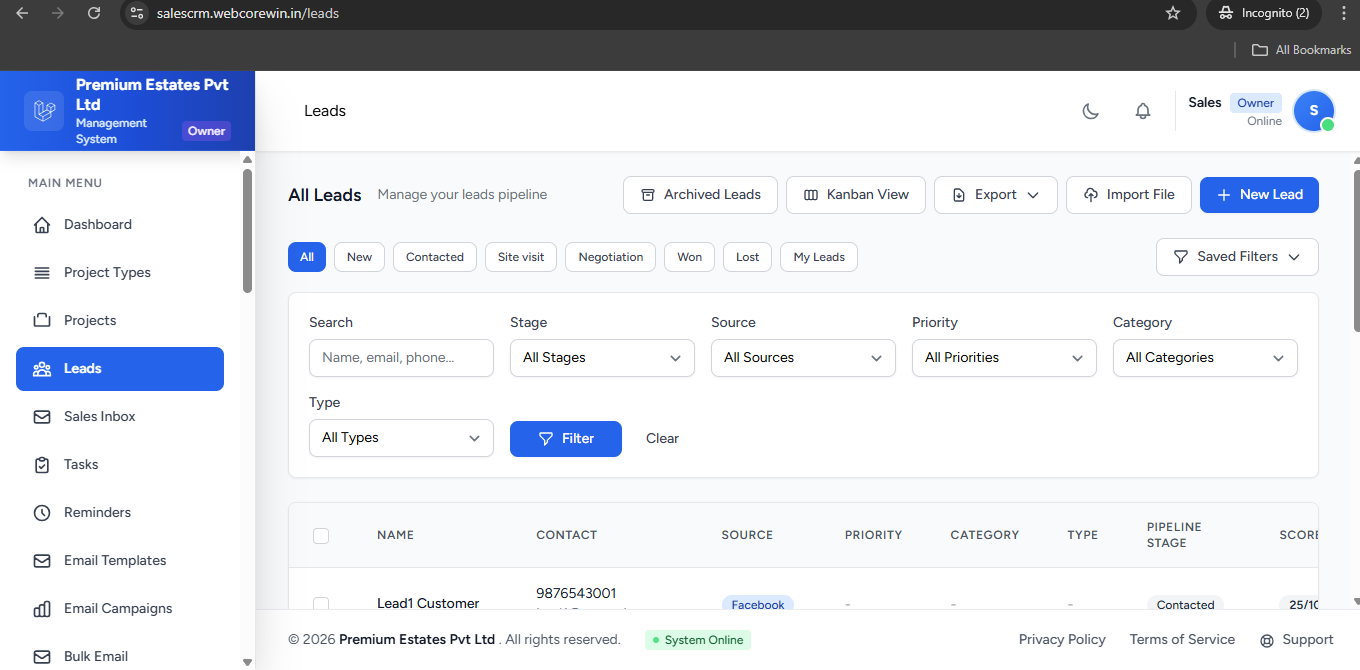Clear the applied filters
This screenshot has height=670, width=1360.
[x=662, y=439]
